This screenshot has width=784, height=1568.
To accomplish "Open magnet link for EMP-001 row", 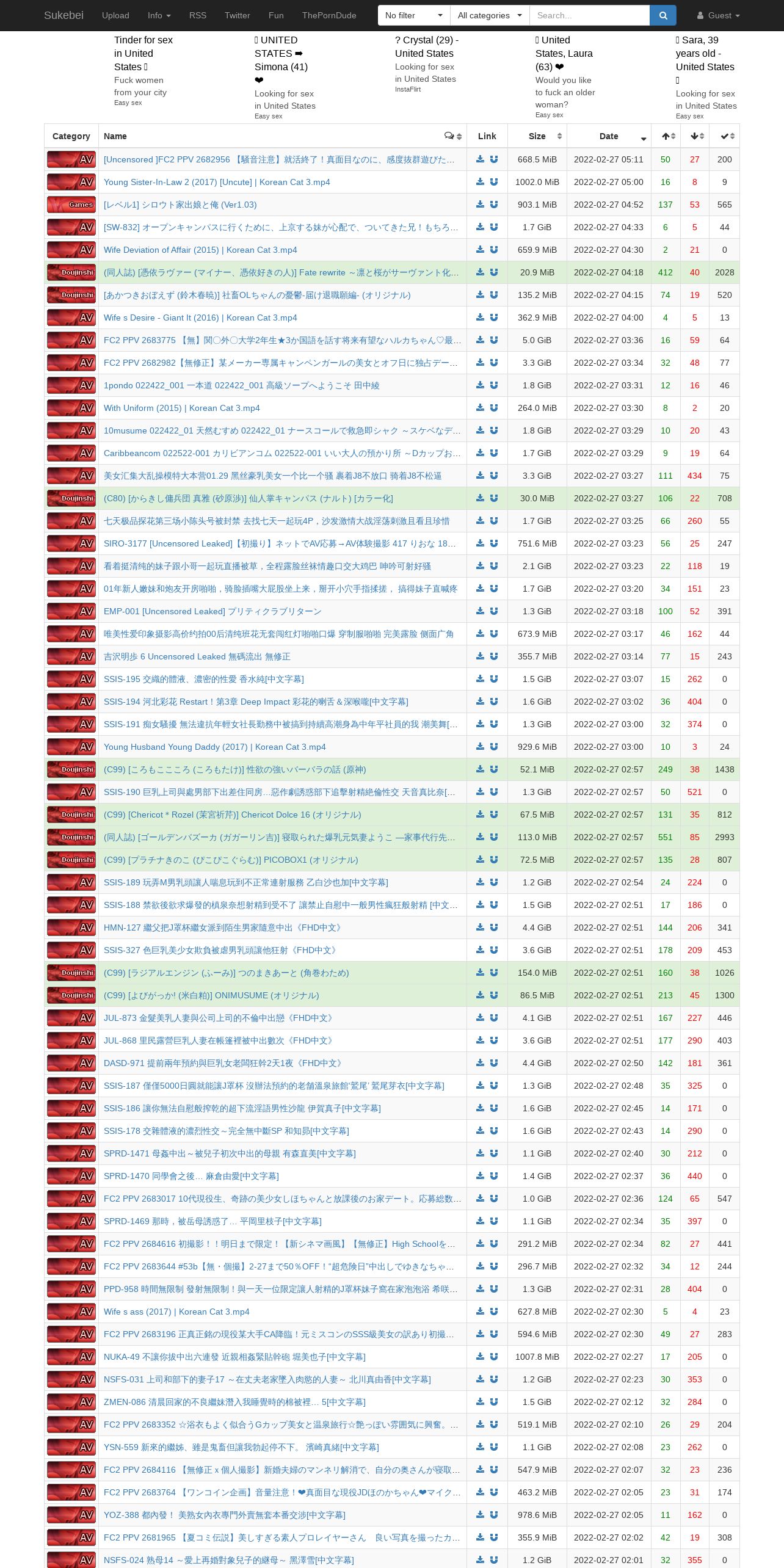I will click(494, 611).
